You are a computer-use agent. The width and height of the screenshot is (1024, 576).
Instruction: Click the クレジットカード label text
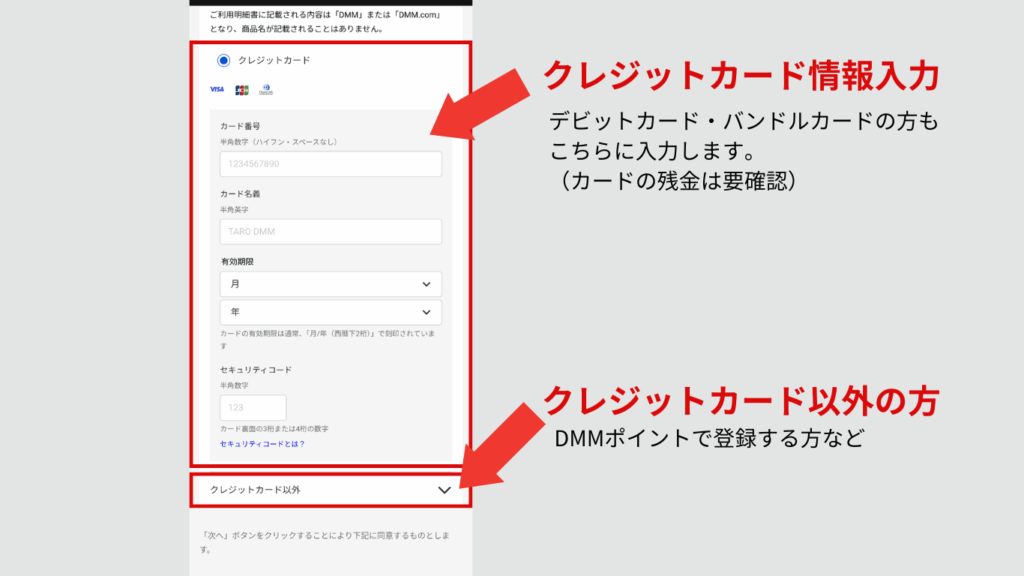[274, 60]
